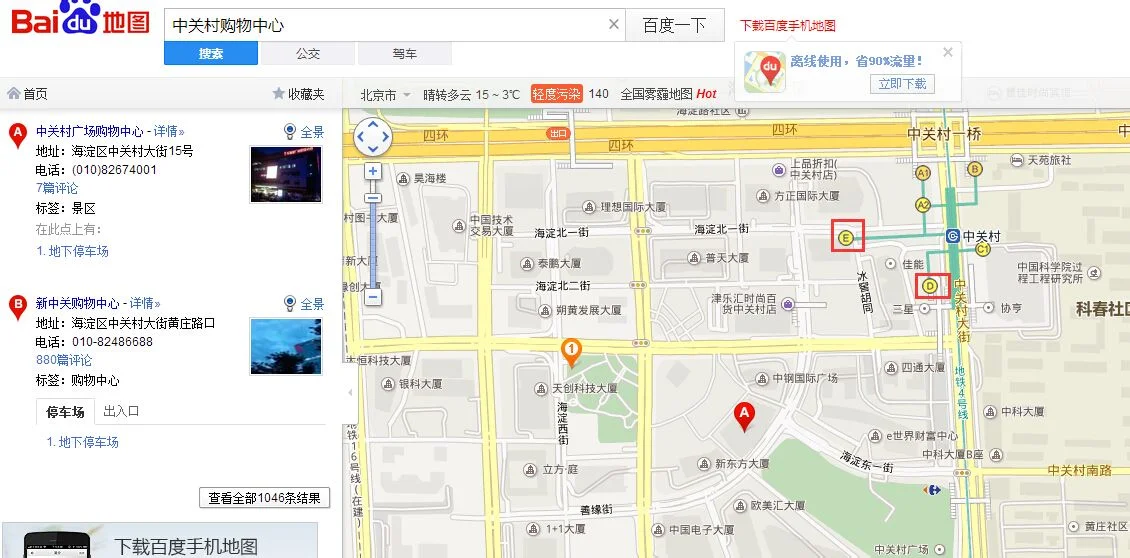Zoom out with the minus button
Viewport: 1130px width, 558px height.
(373, 296)
